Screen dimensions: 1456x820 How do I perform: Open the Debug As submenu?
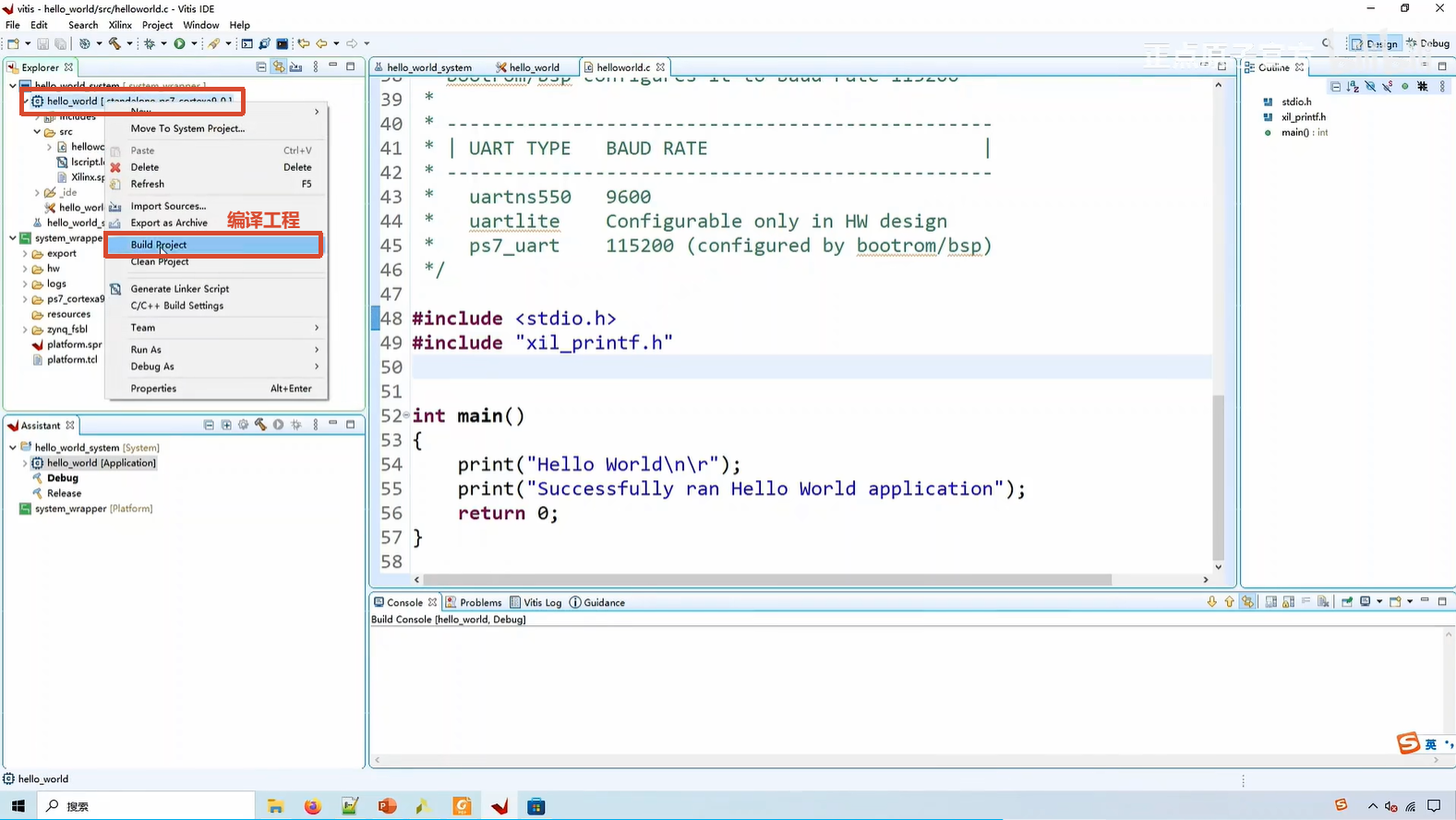(x=216, y=367)
